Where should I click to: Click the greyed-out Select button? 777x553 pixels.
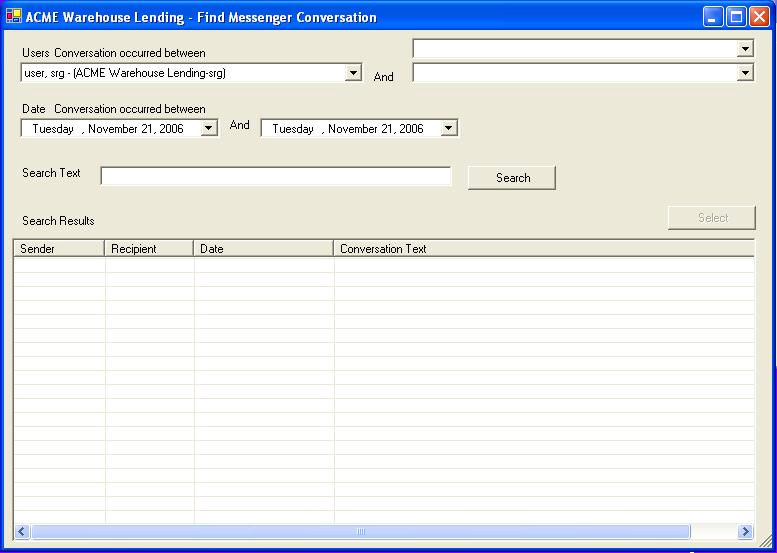712,218
